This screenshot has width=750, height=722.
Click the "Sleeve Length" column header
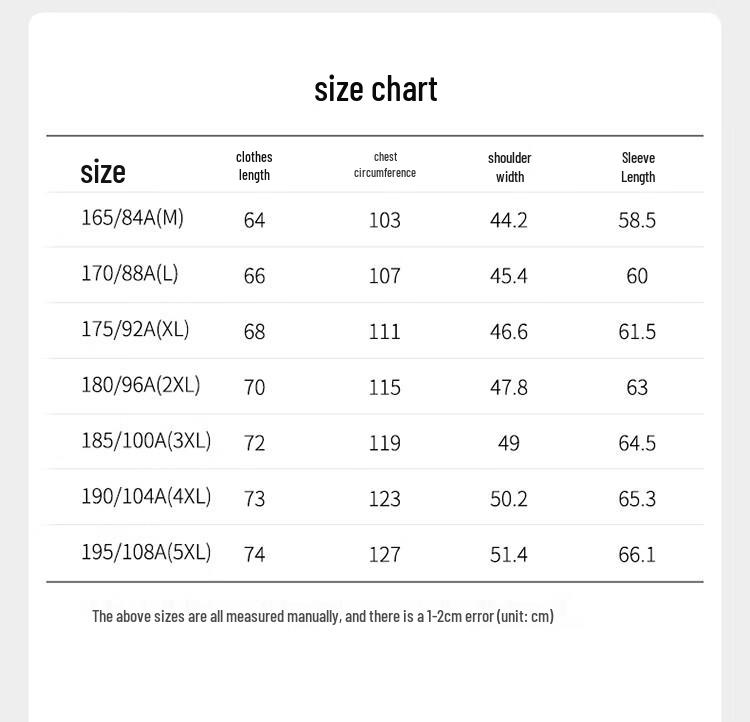coord(638,167)
